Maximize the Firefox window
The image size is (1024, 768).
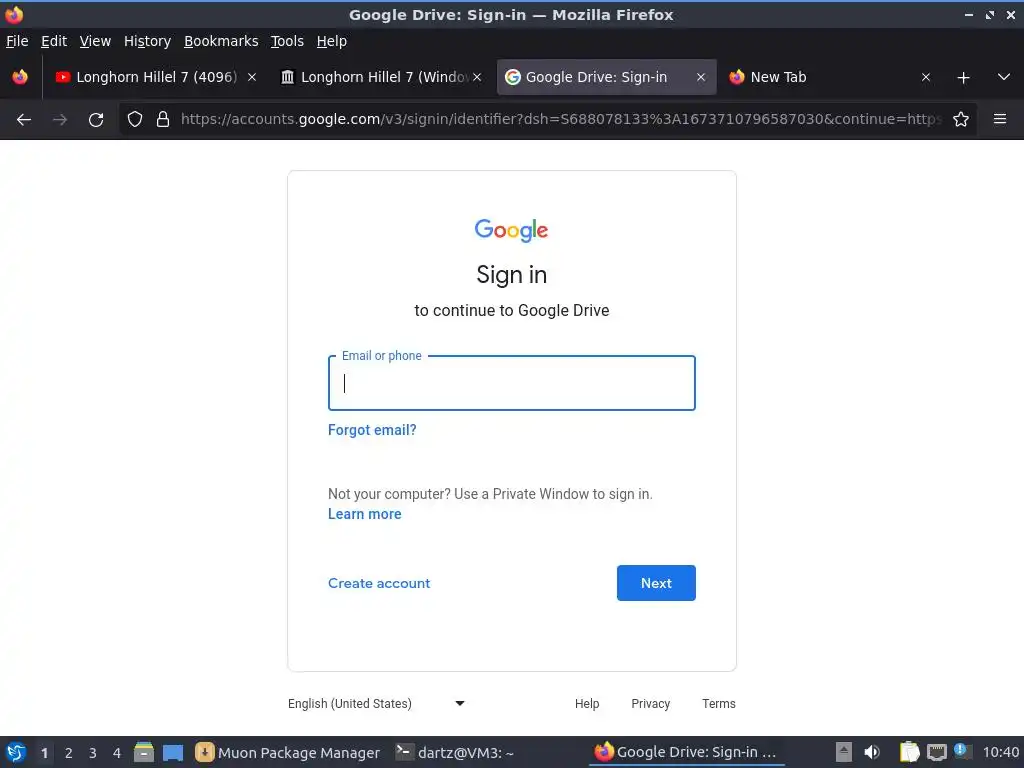[x=990, y=14]
